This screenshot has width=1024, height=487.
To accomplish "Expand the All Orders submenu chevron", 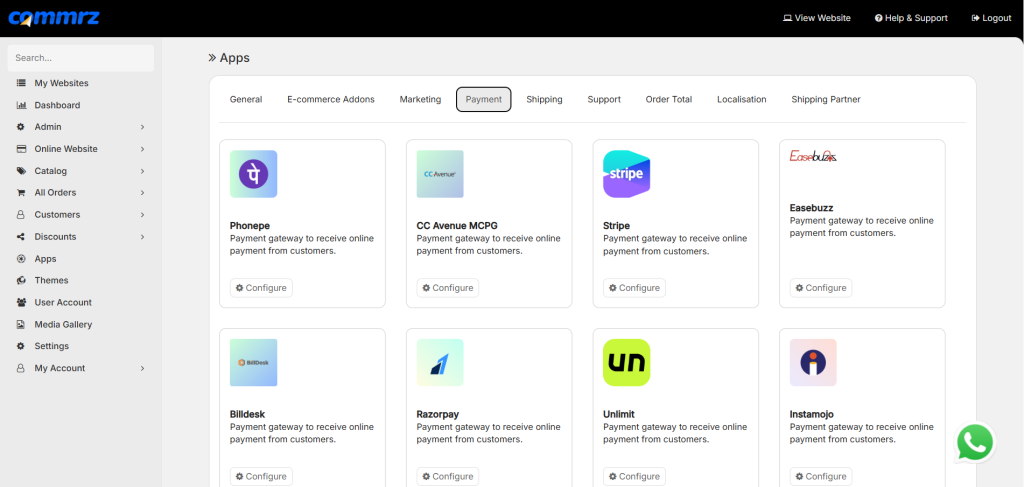I will tap(142, 193).
